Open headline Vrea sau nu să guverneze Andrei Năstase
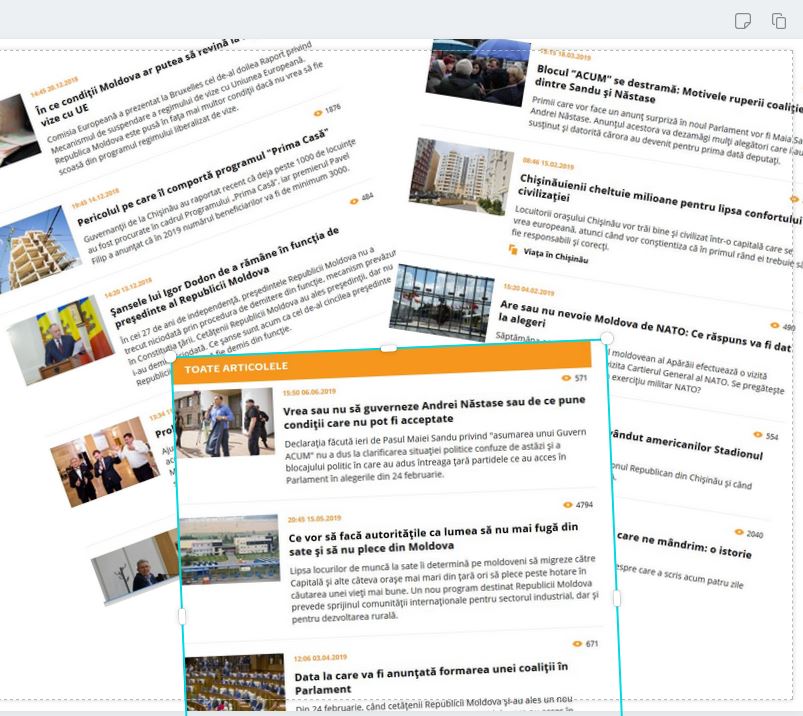 pos(434,411)
